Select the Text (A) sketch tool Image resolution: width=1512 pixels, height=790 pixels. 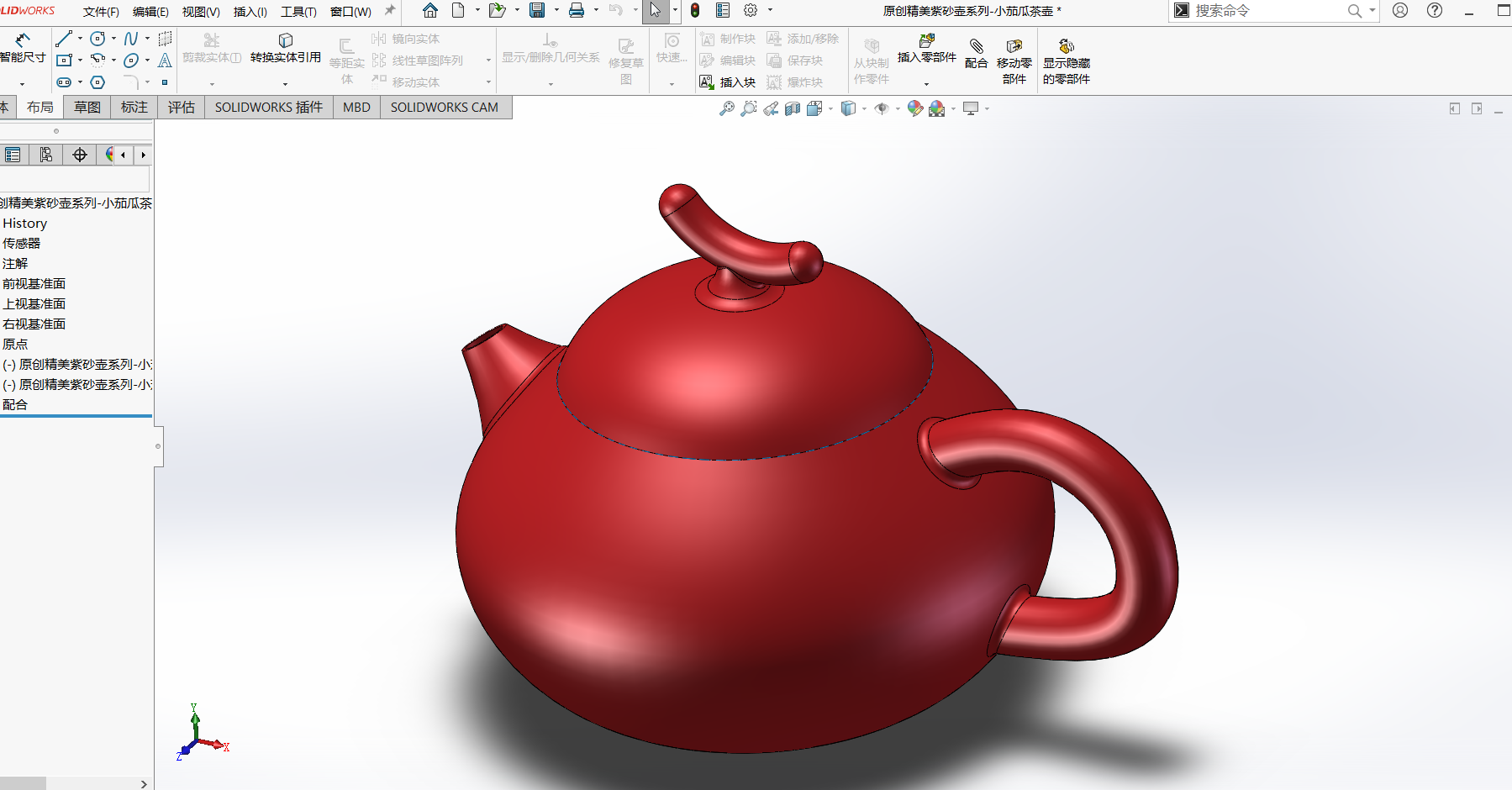(165, 61)
